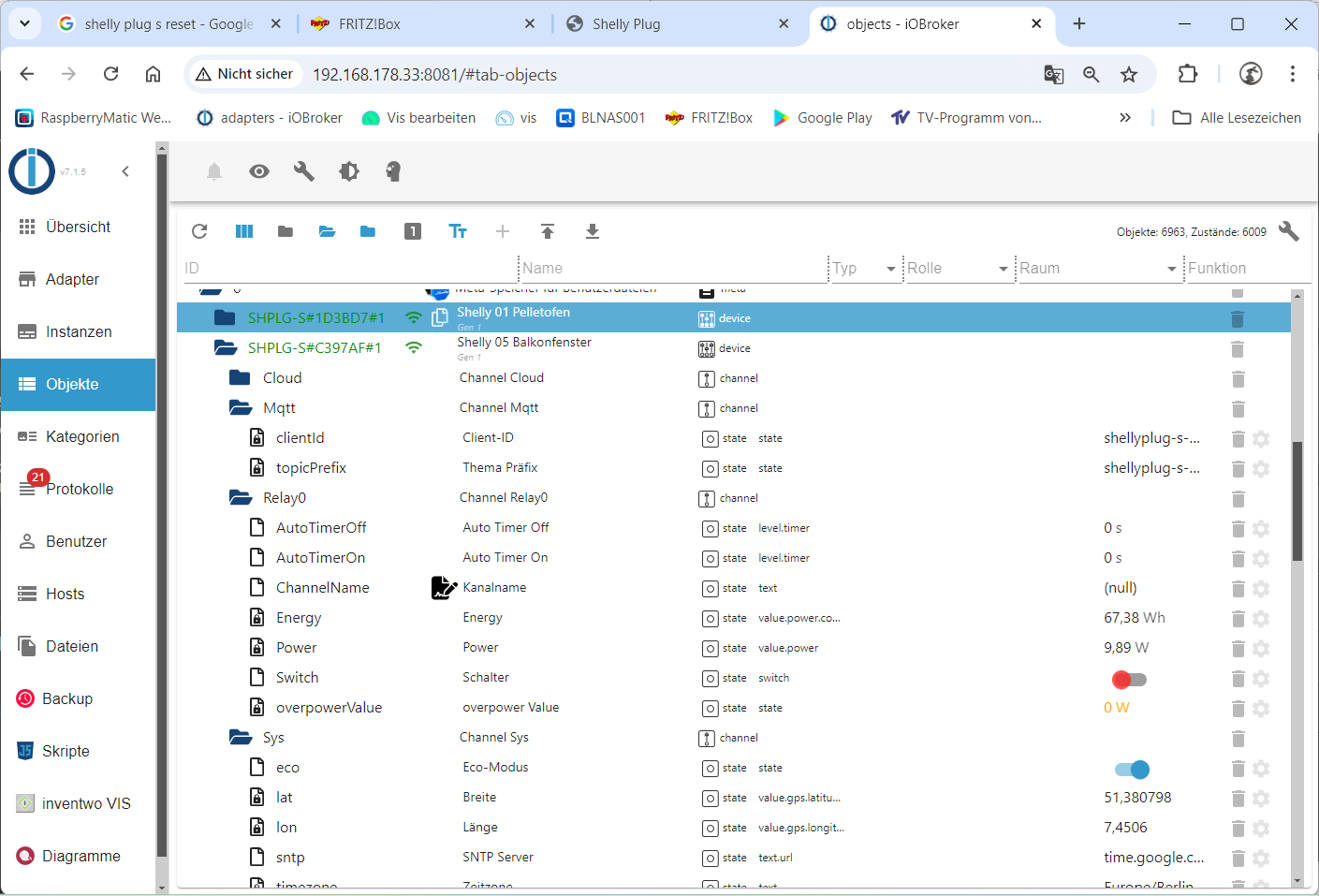Open settings gear for Power state

point(1261,648)
